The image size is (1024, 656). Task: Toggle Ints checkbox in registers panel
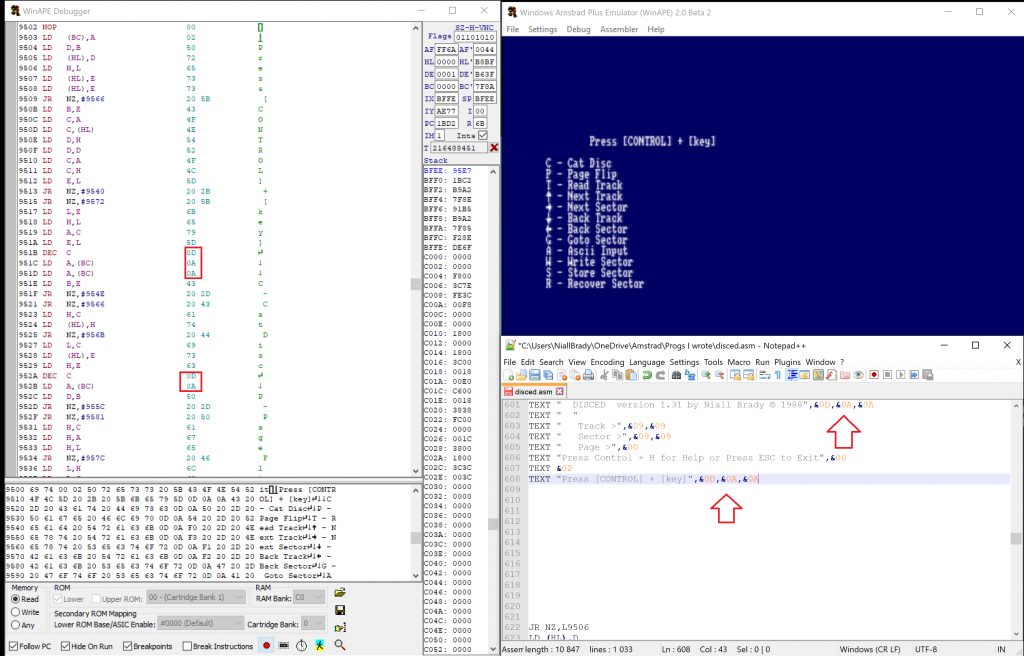coord(483,135)
